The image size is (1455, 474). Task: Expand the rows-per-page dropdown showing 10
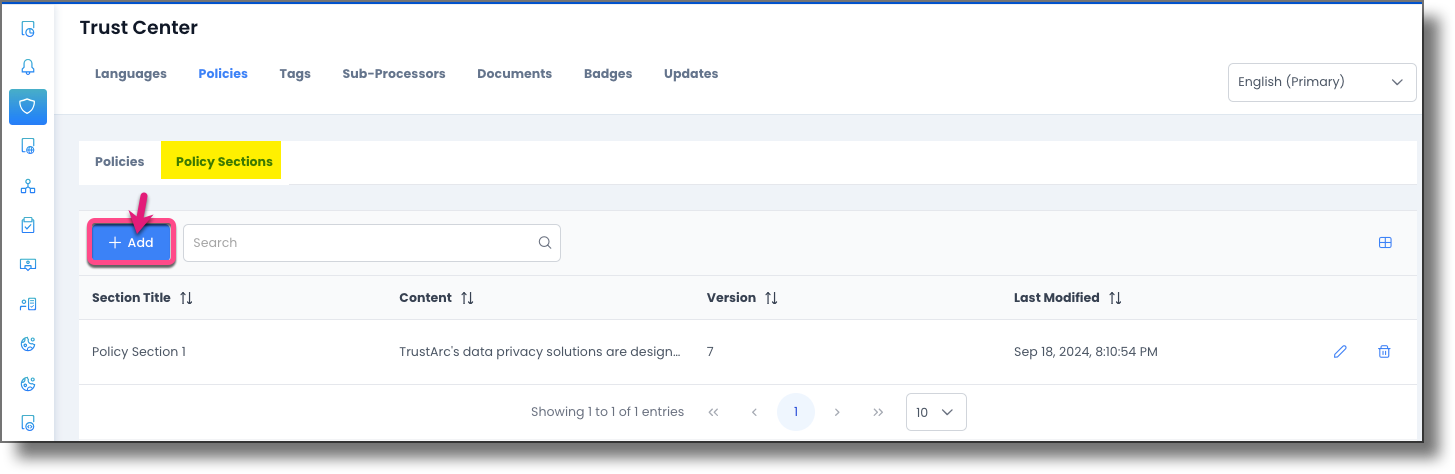click(936, 412)
